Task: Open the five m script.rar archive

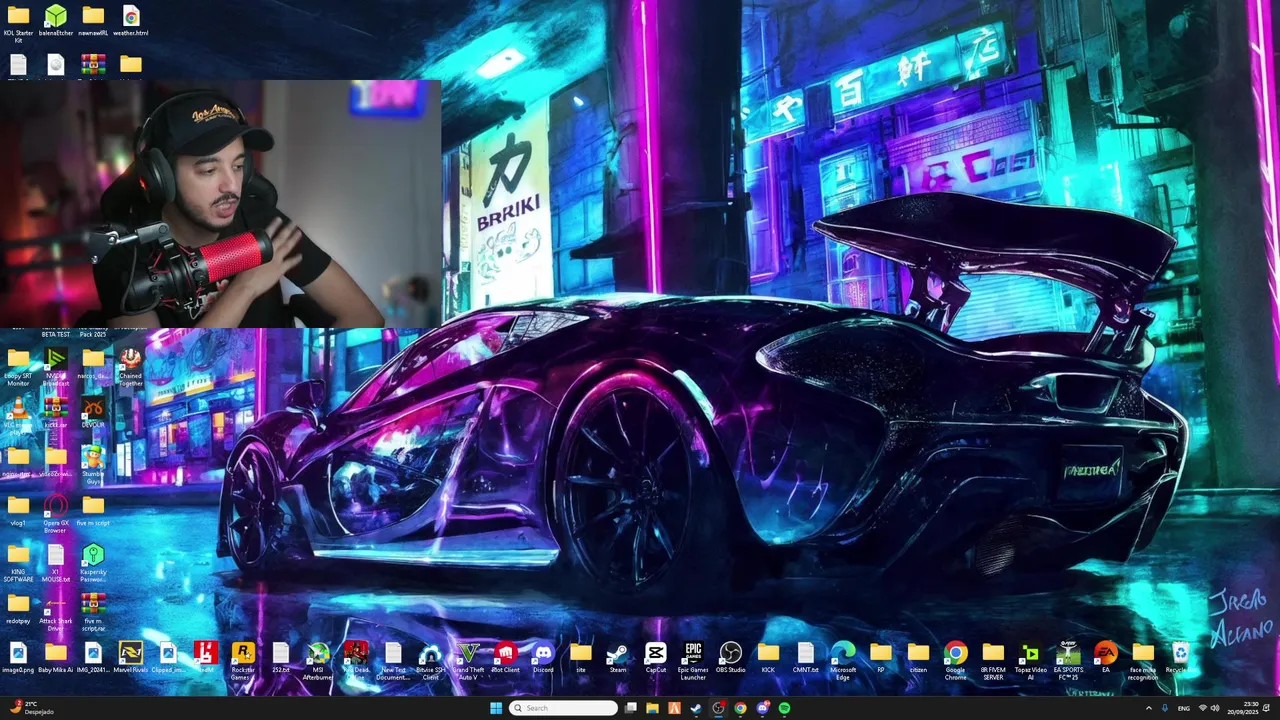Action: pyautogui.click(x=93, y=611)
